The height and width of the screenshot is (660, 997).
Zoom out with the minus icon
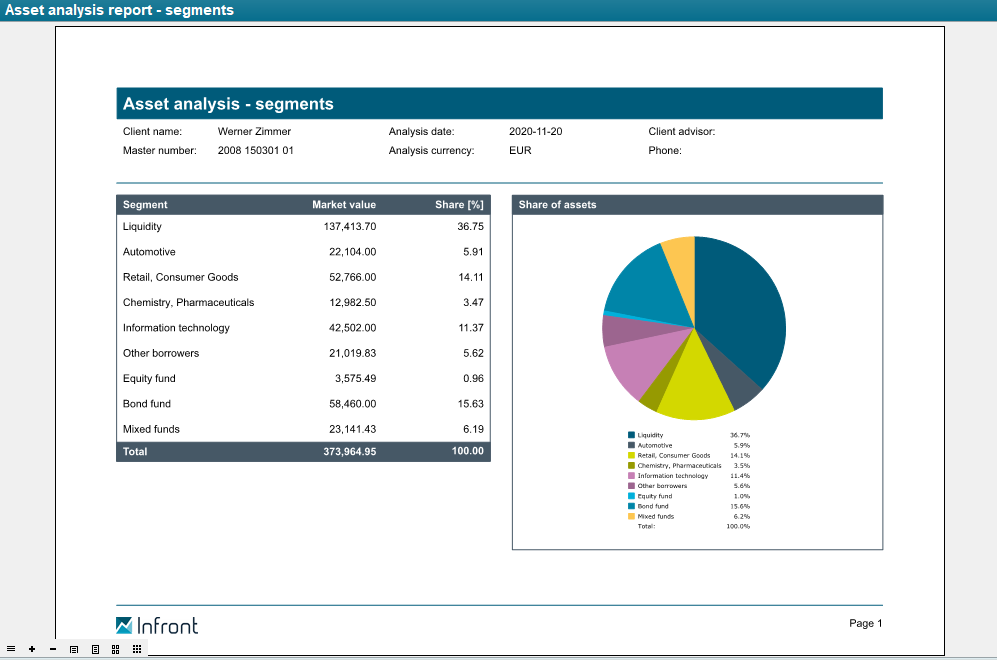52,649
